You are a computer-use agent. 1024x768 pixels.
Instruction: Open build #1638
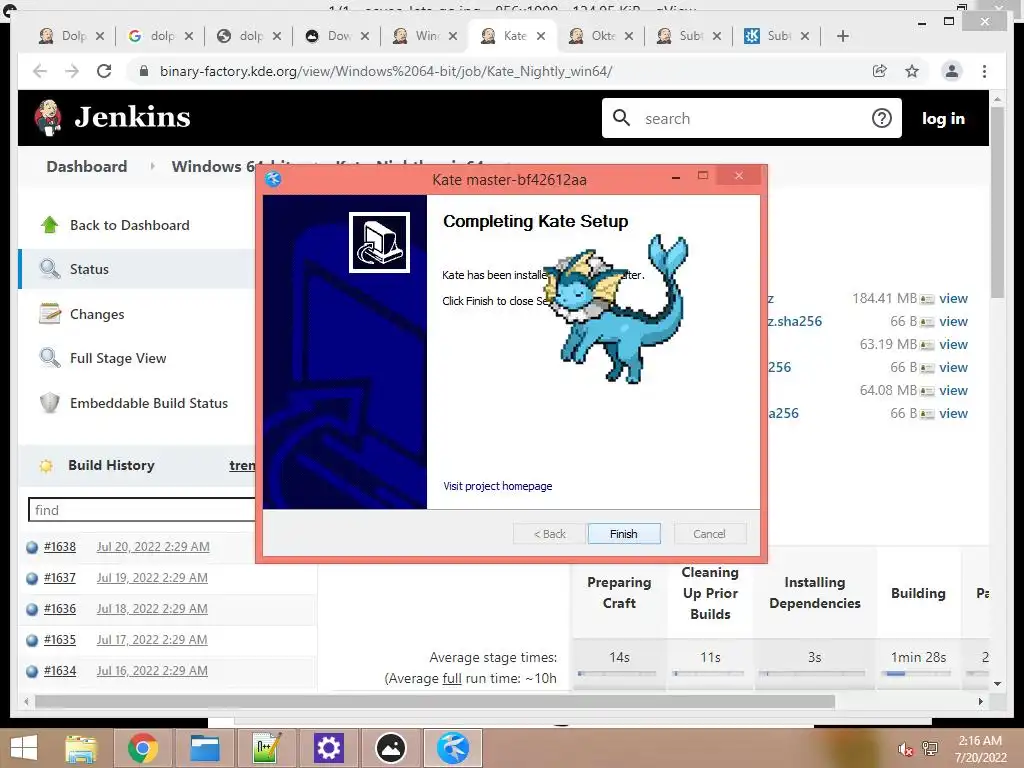click(x=59, y=547)
